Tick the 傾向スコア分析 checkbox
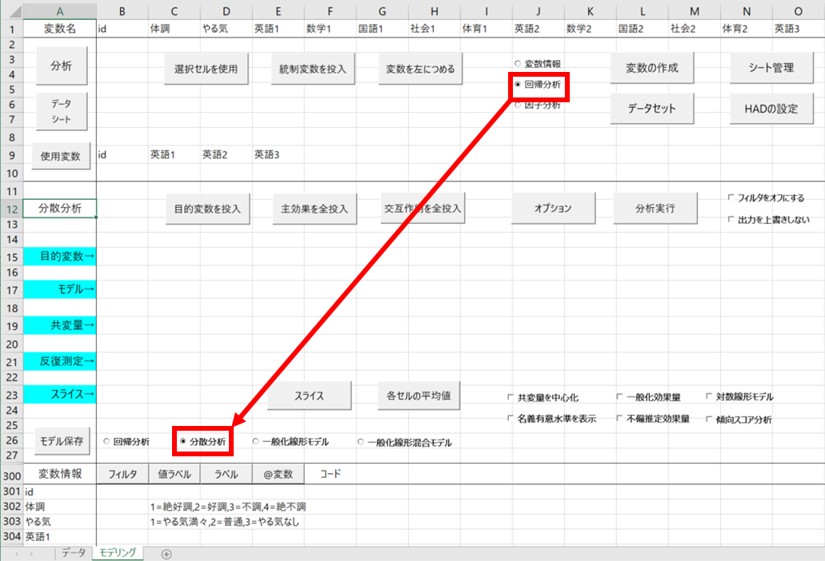This screenshot has width=825, height=561. coord(710,419)
